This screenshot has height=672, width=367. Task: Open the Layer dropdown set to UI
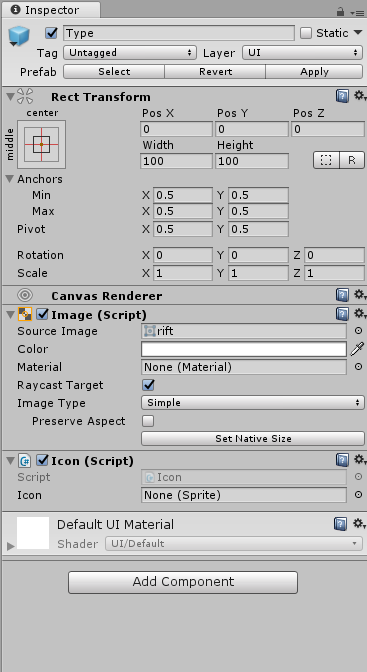click(x=303, y=53)
